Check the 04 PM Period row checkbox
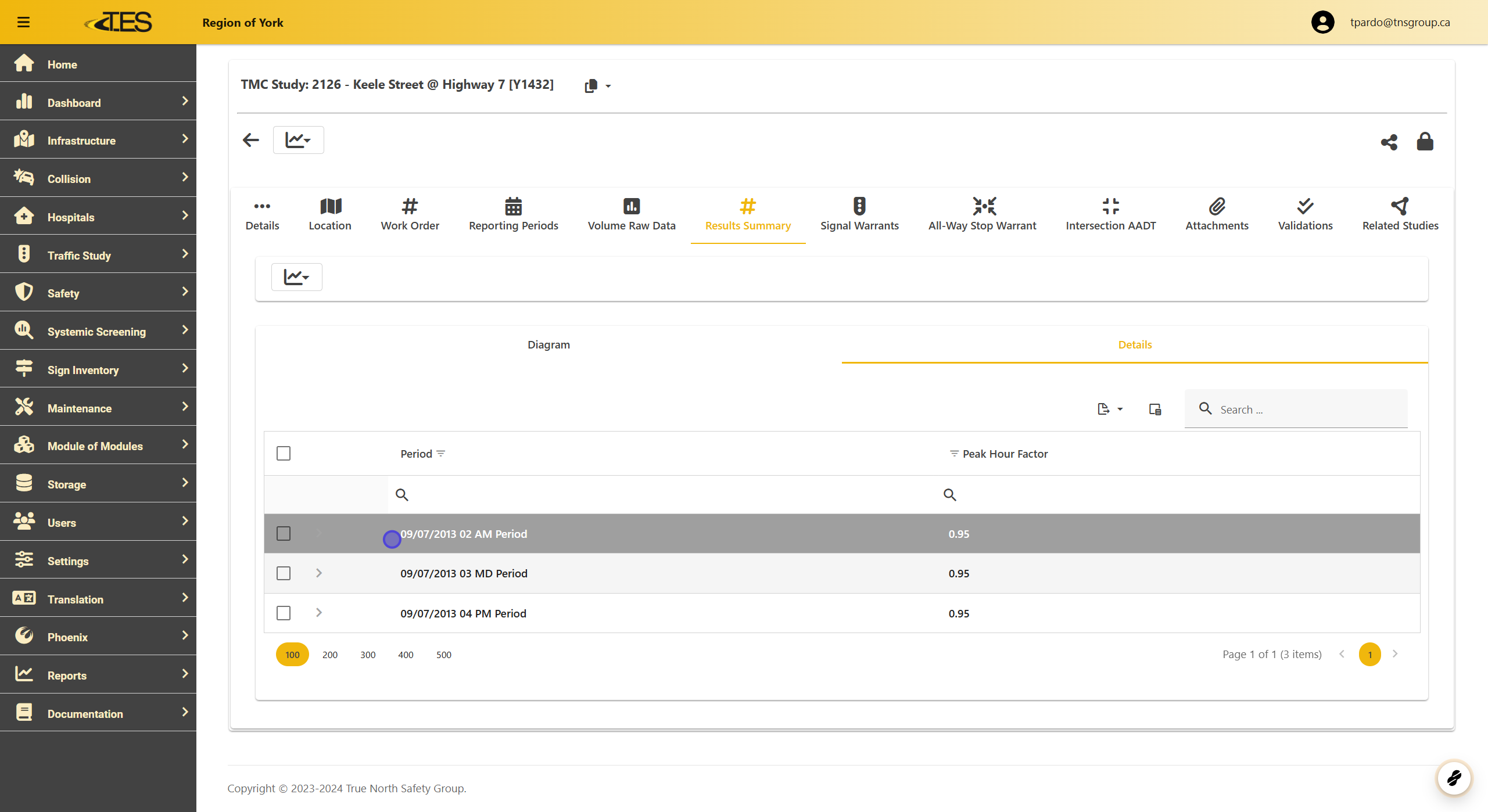 [x=284, y=613]
